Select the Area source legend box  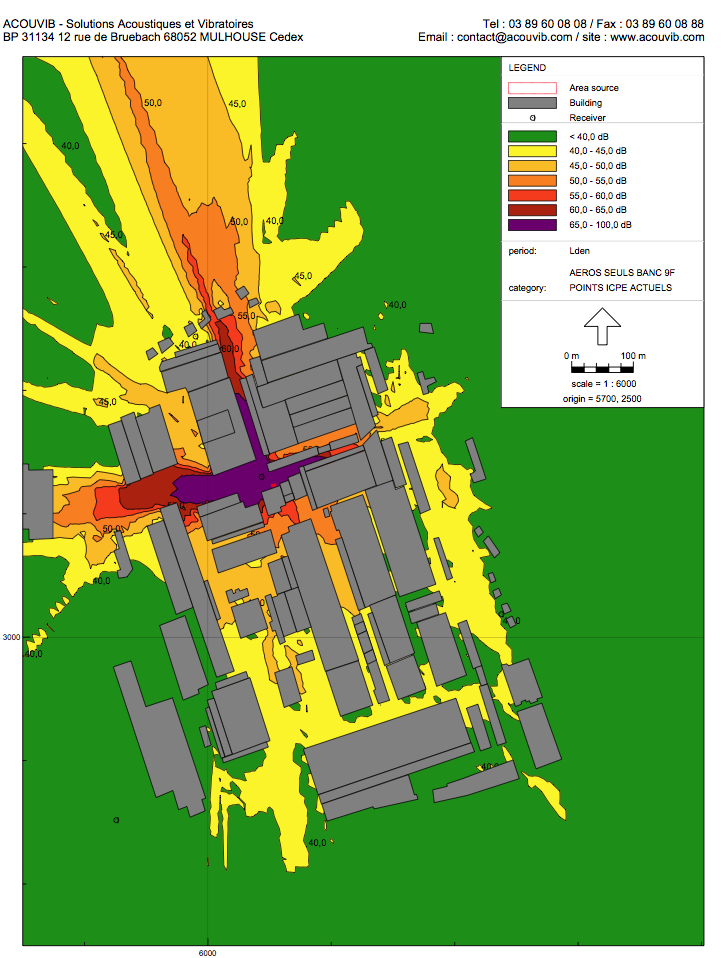click(532, 88)
